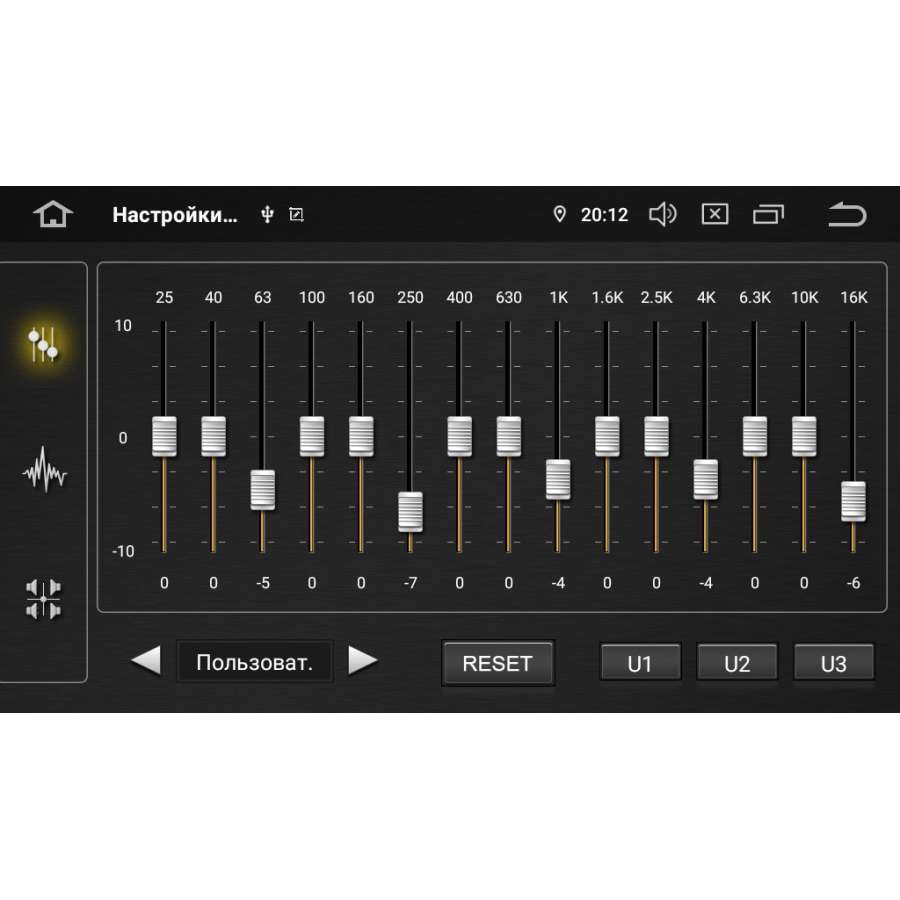Open the equalizer sliders tab
Viewport: 900px width, 900px height.
(x=43, y=344)
